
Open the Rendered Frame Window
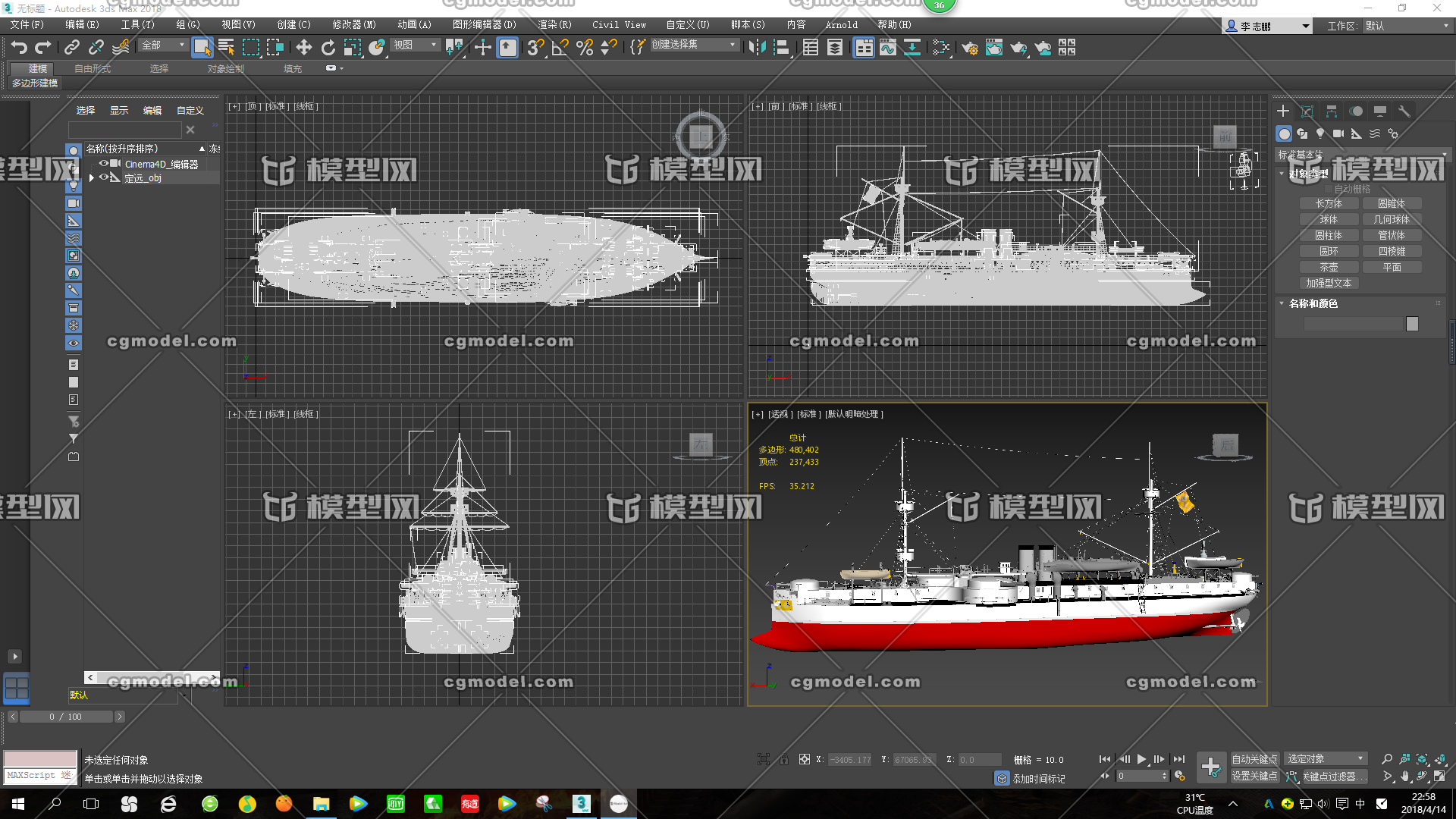click(x=994, y=48)
